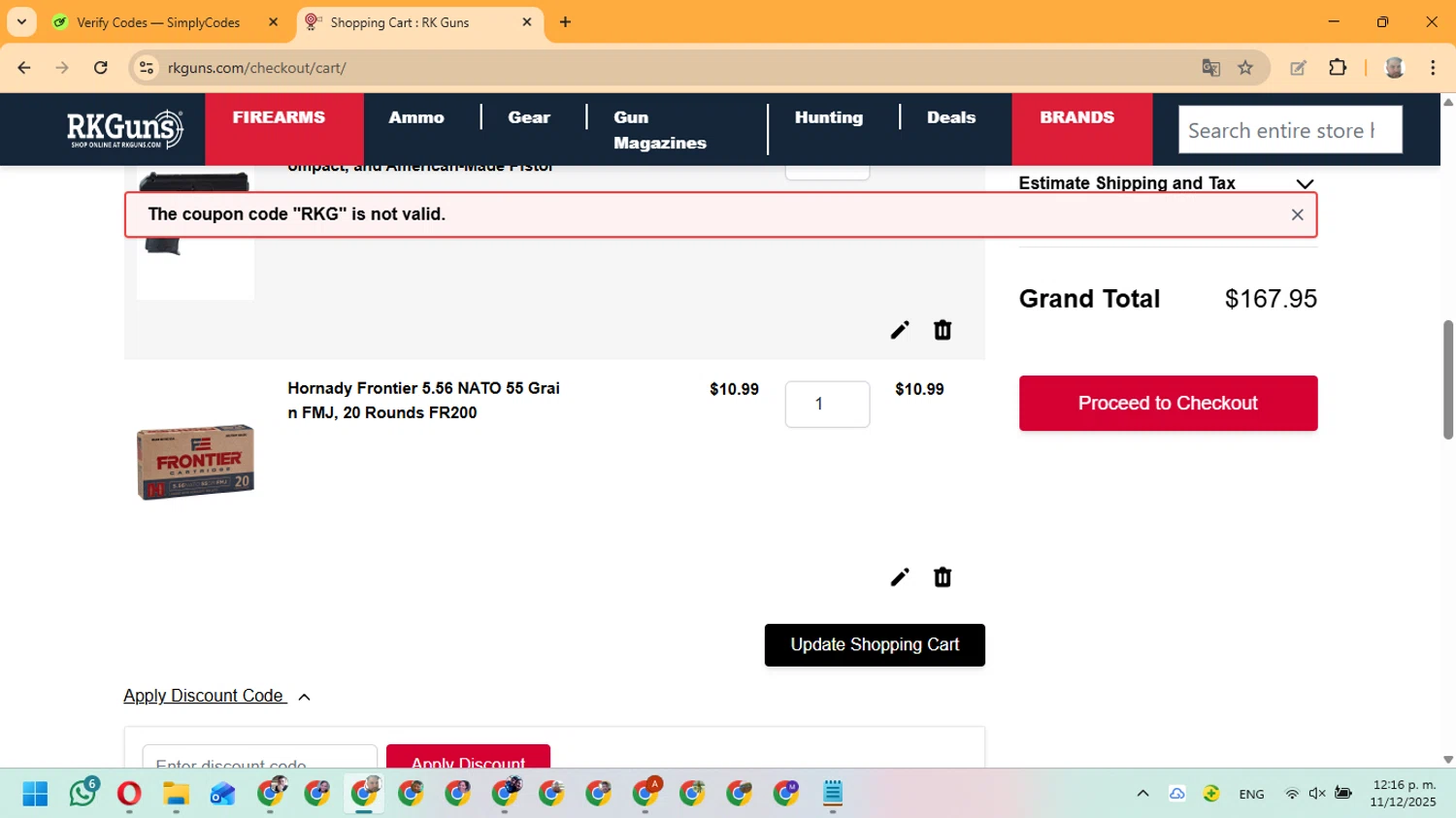
Task: Open the tab search dropdown
Action: [x=21, y=21]
